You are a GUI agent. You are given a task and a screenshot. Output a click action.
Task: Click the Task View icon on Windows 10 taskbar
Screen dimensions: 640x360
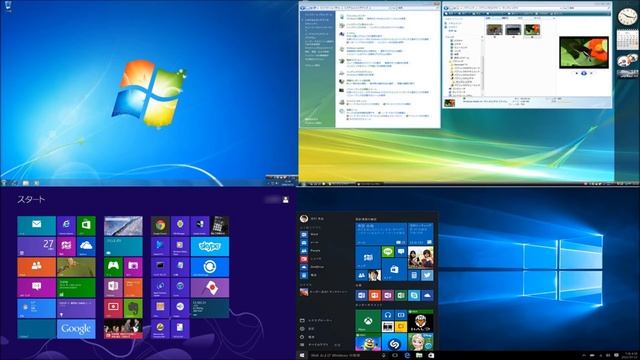pos(395,356)
